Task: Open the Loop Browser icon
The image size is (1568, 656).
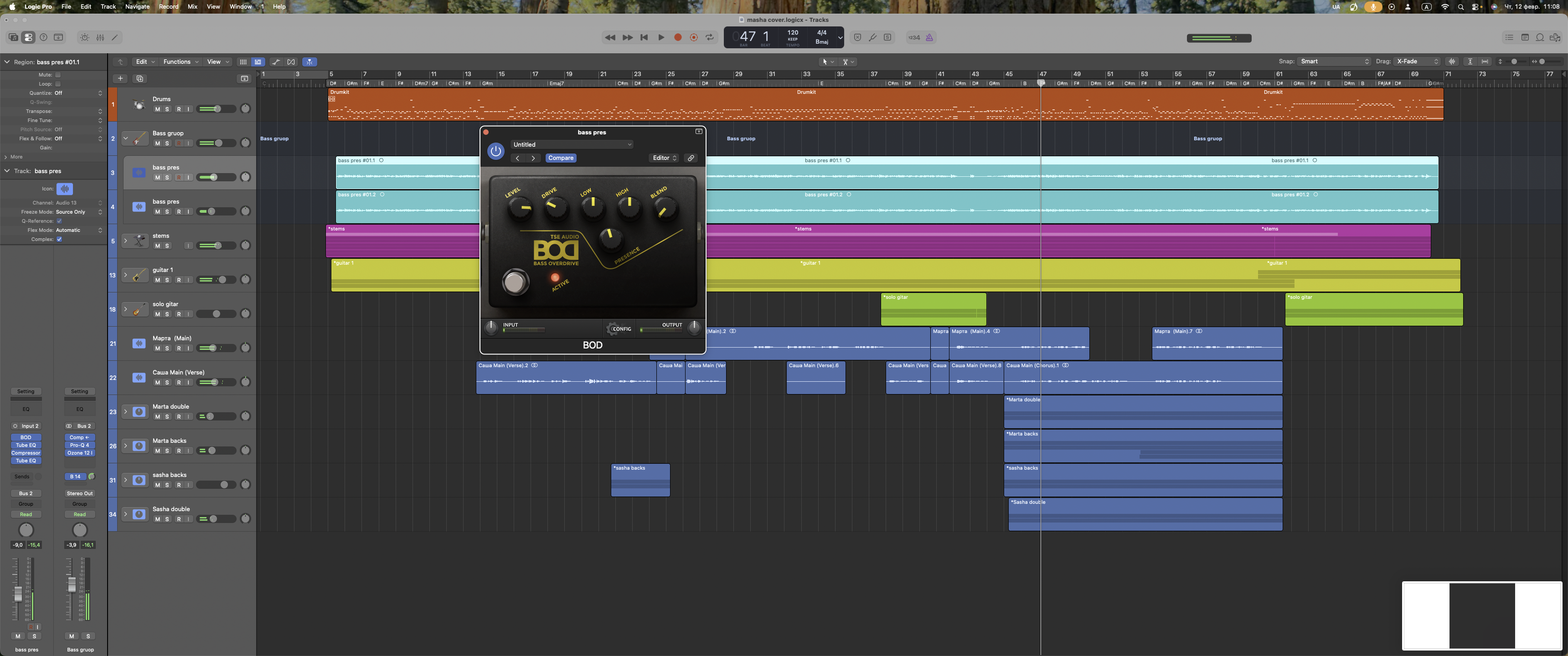Action: 1539,38
